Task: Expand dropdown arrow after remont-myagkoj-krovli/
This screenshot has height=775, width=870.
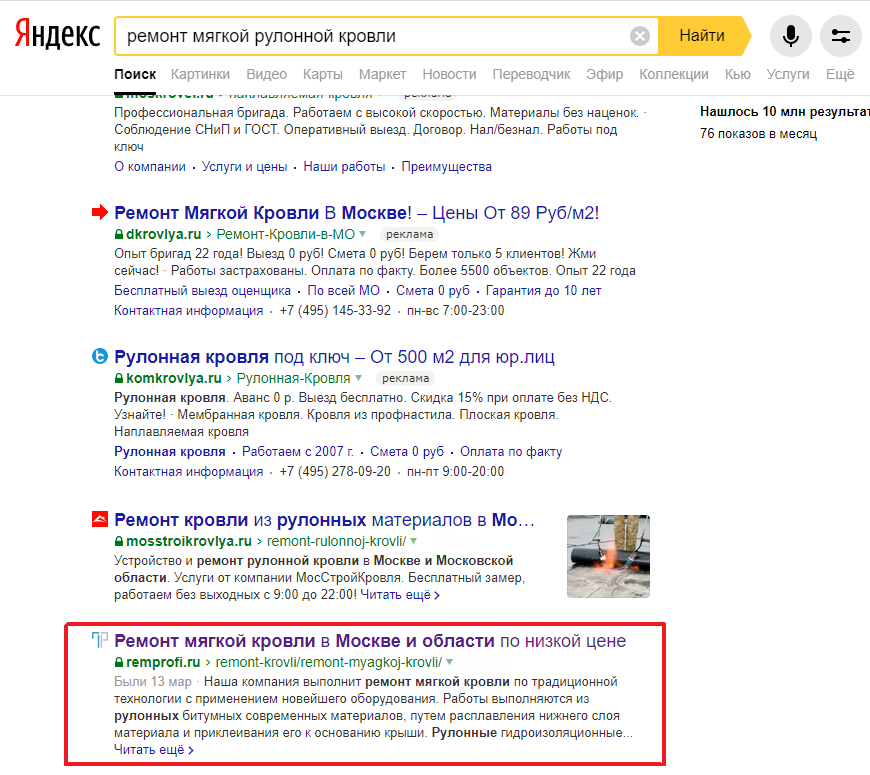Action: click(449, 661)
